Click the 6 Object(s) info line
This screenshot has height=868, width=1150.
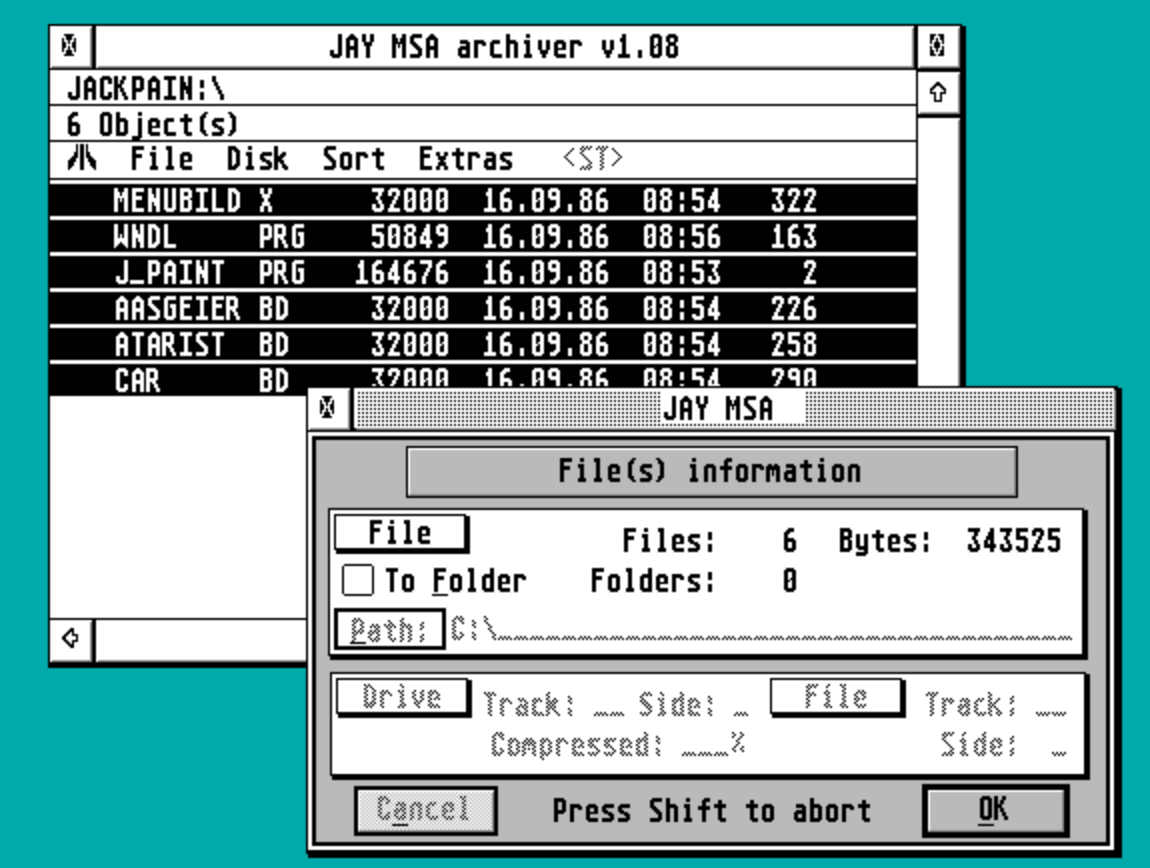pos(483,124)
